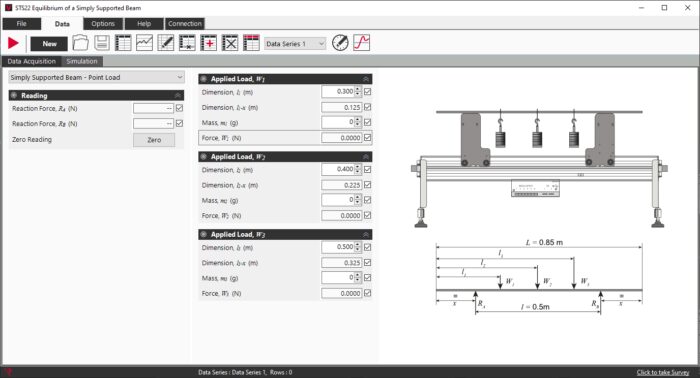This screenshot has width=700, height=378.
Task: Click the Zero button
Action: point(154,140)
